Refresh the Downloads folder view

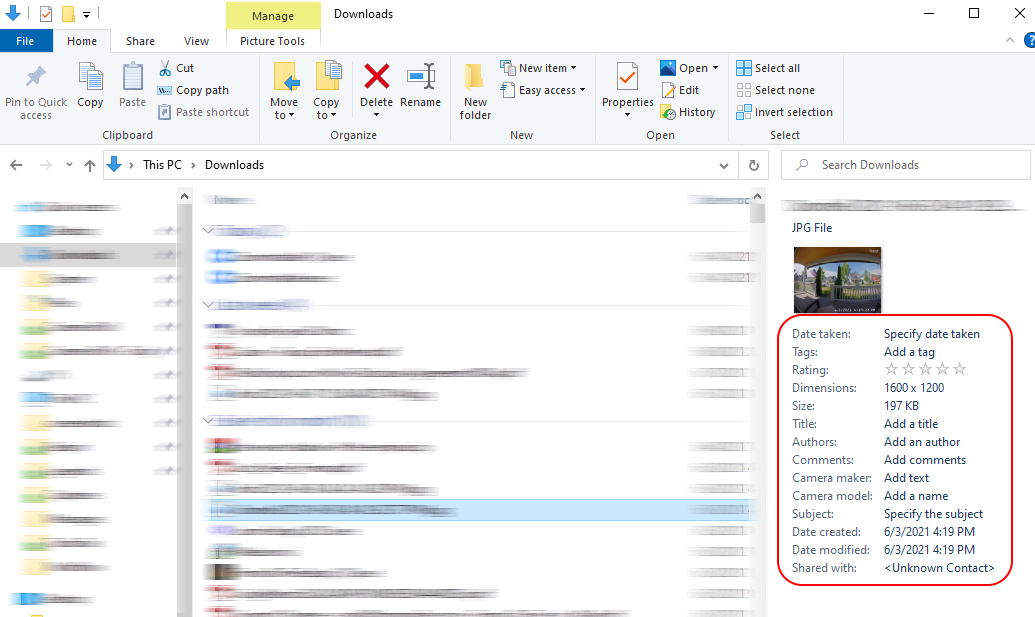[x=754, y=165]
